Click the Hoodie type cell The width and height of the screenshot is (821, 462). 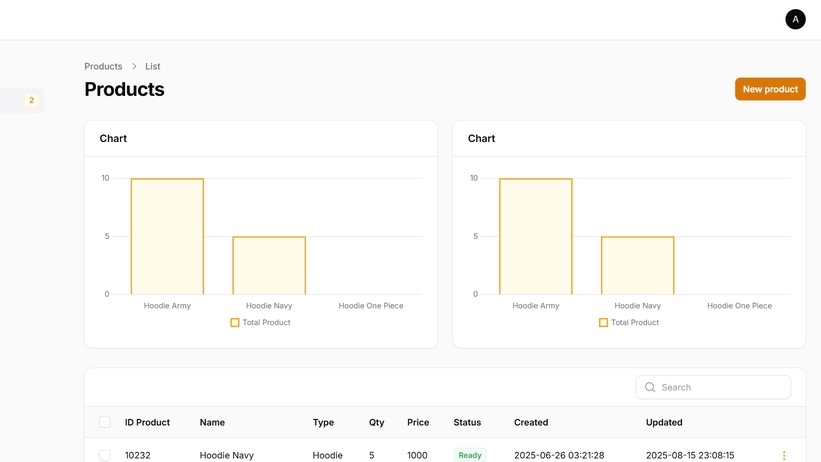click(328, 455)
